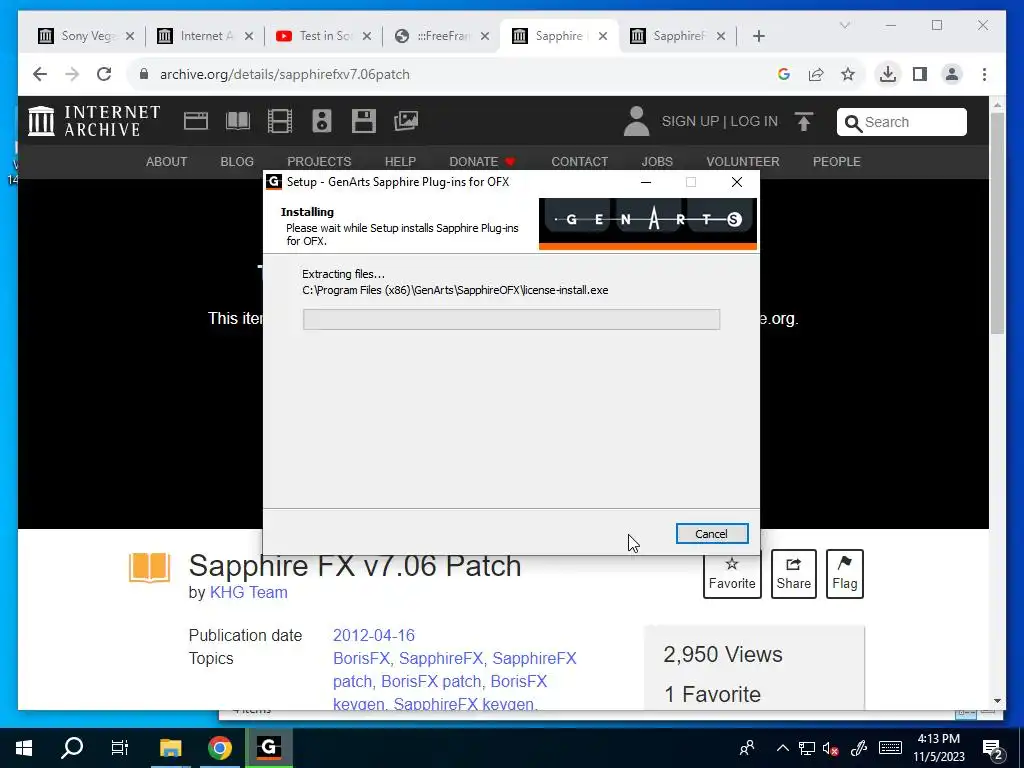Viewport: 1024px width, 768px height.
Task: Click the upload arrow icon in header
Action: click(804, 121)
